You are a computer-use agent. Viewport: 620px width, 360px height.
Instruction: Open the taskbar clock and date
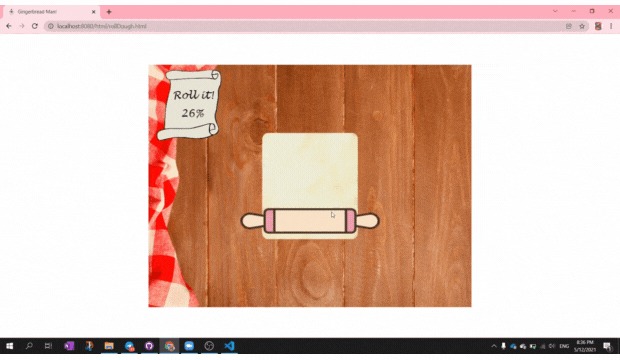click(585, 346)
